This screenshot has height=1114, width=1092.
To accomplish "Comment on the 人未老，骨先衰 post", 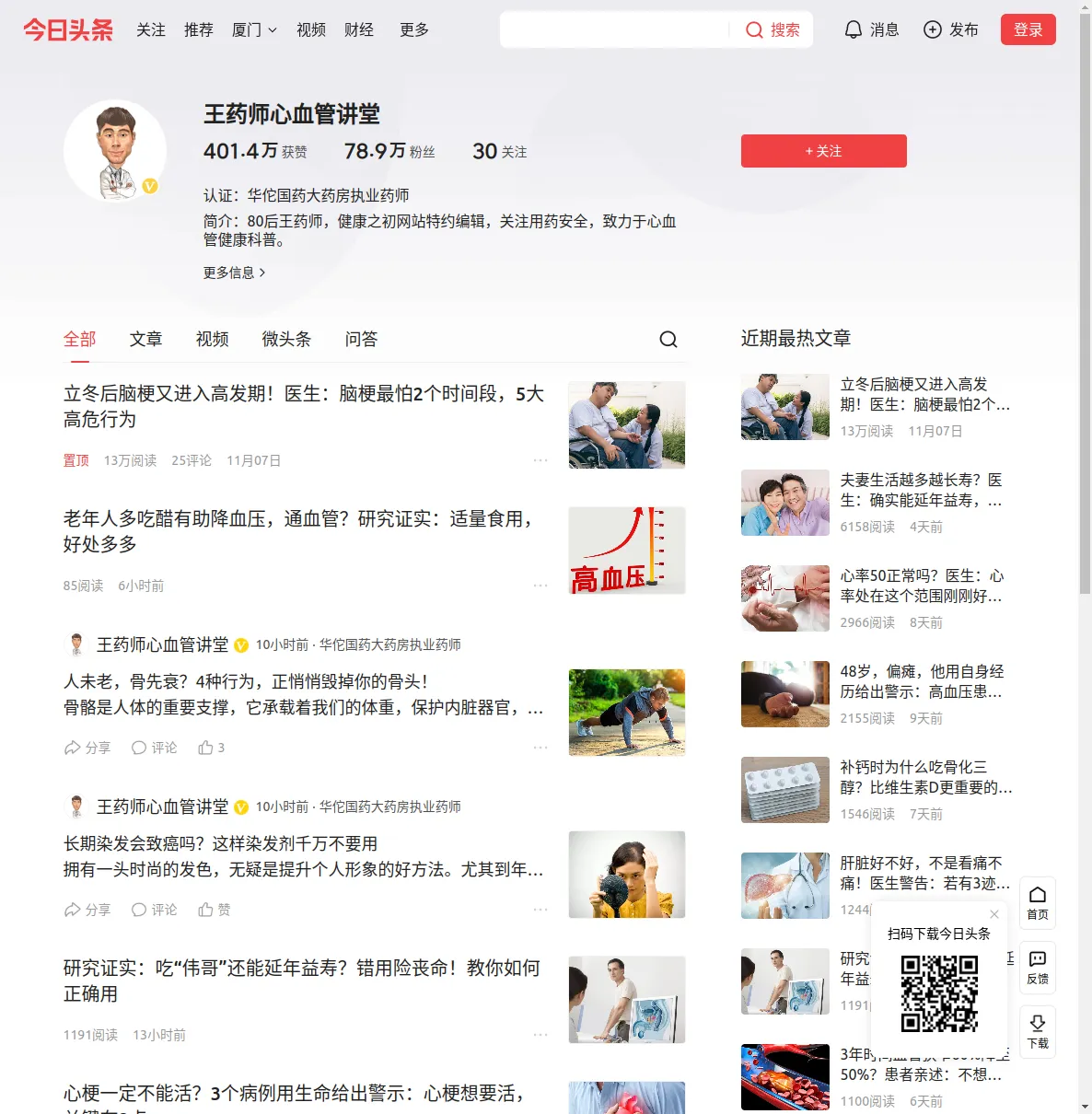I will 154,748.
